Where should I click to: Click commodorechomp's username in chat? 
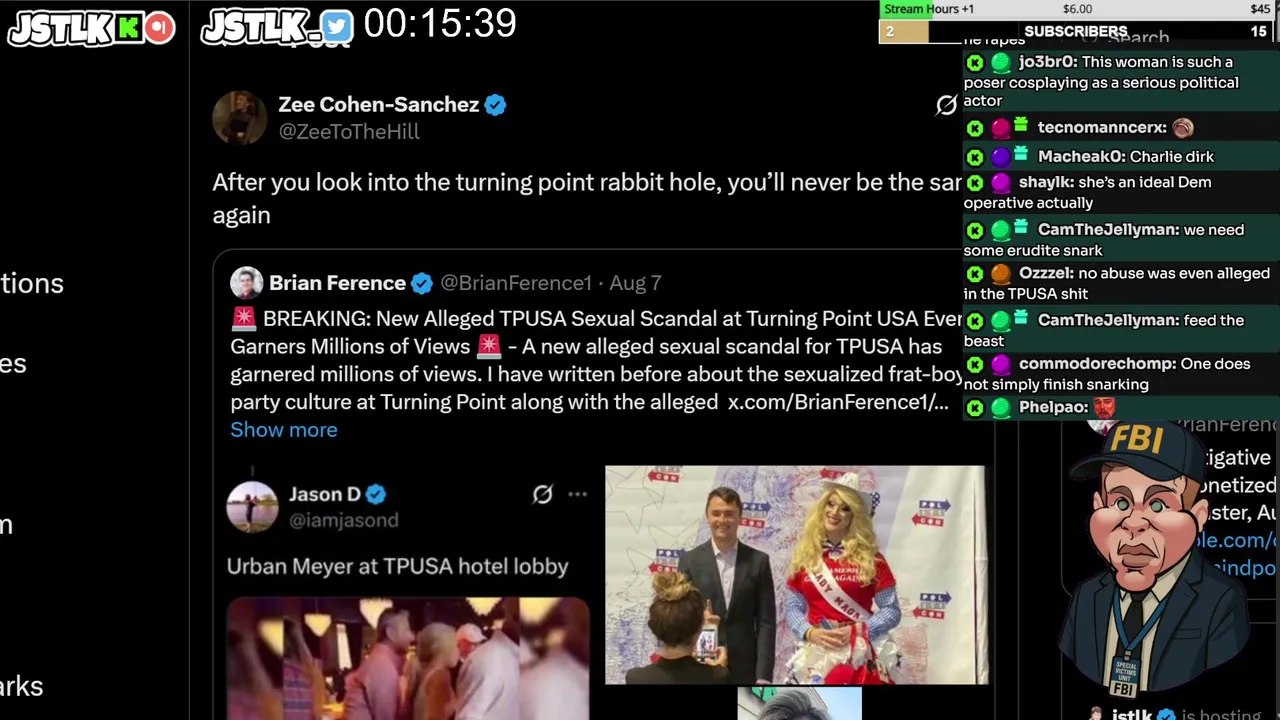[x=1098, y=364]
